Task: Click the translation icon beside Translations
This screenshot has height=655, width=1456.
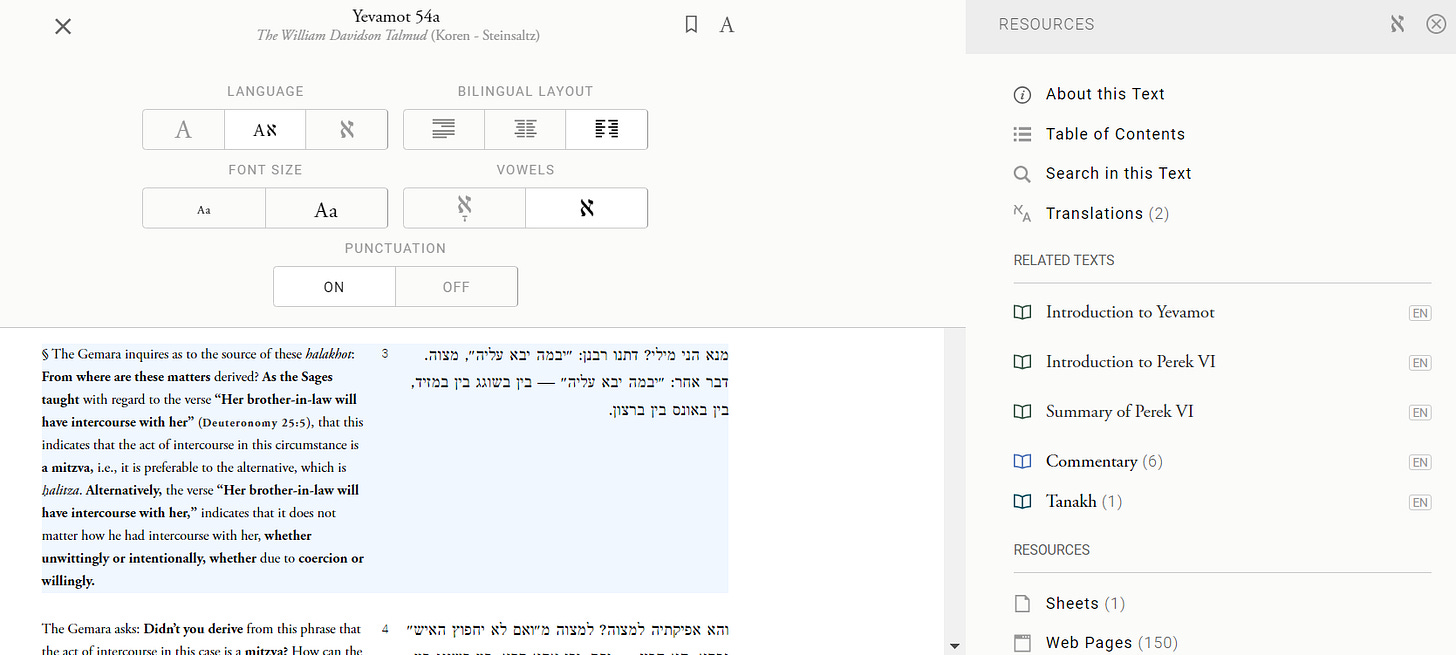Action: point(1022,212)
